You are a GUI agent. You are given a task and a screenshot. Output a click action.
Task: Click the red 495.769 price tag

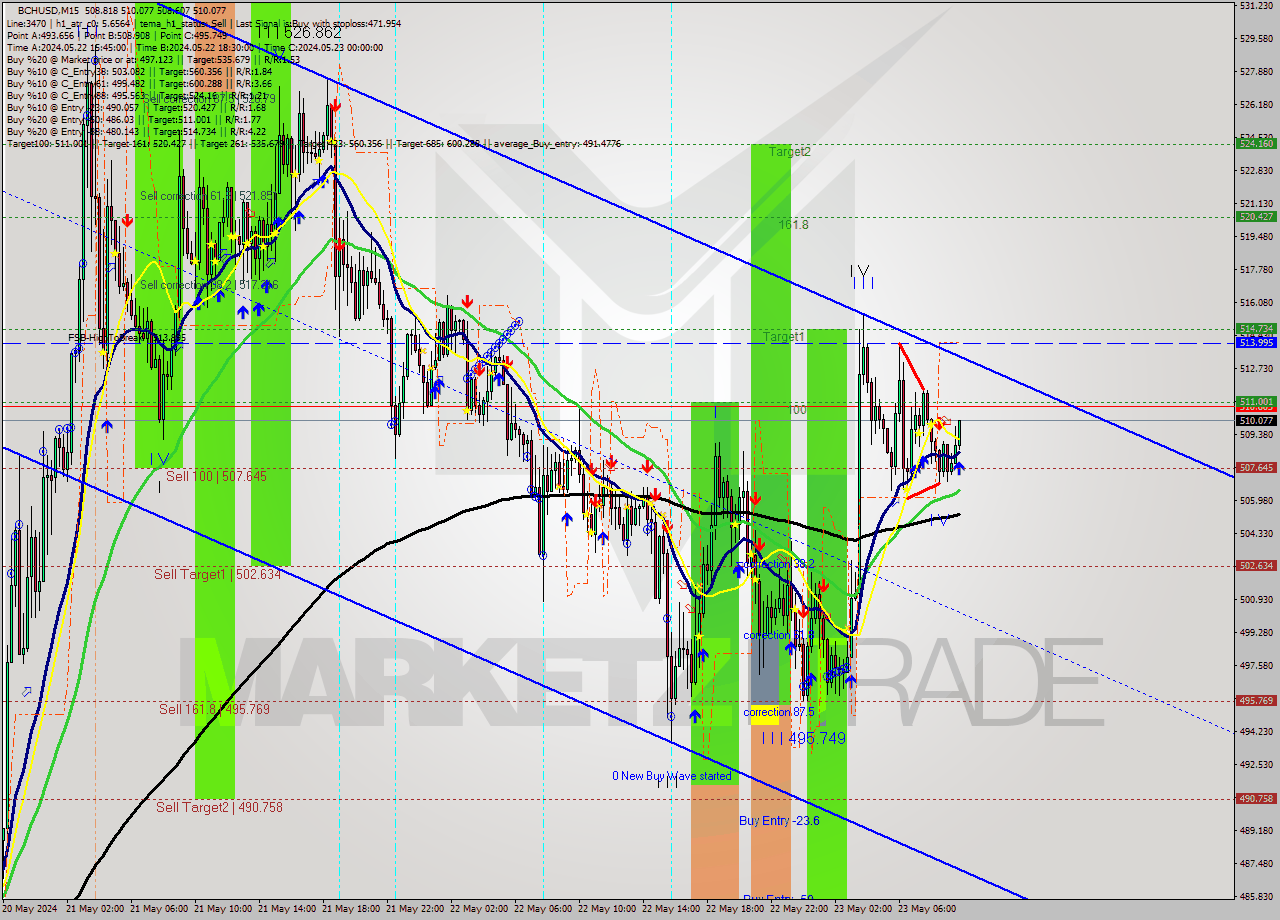click(1255, 700)
